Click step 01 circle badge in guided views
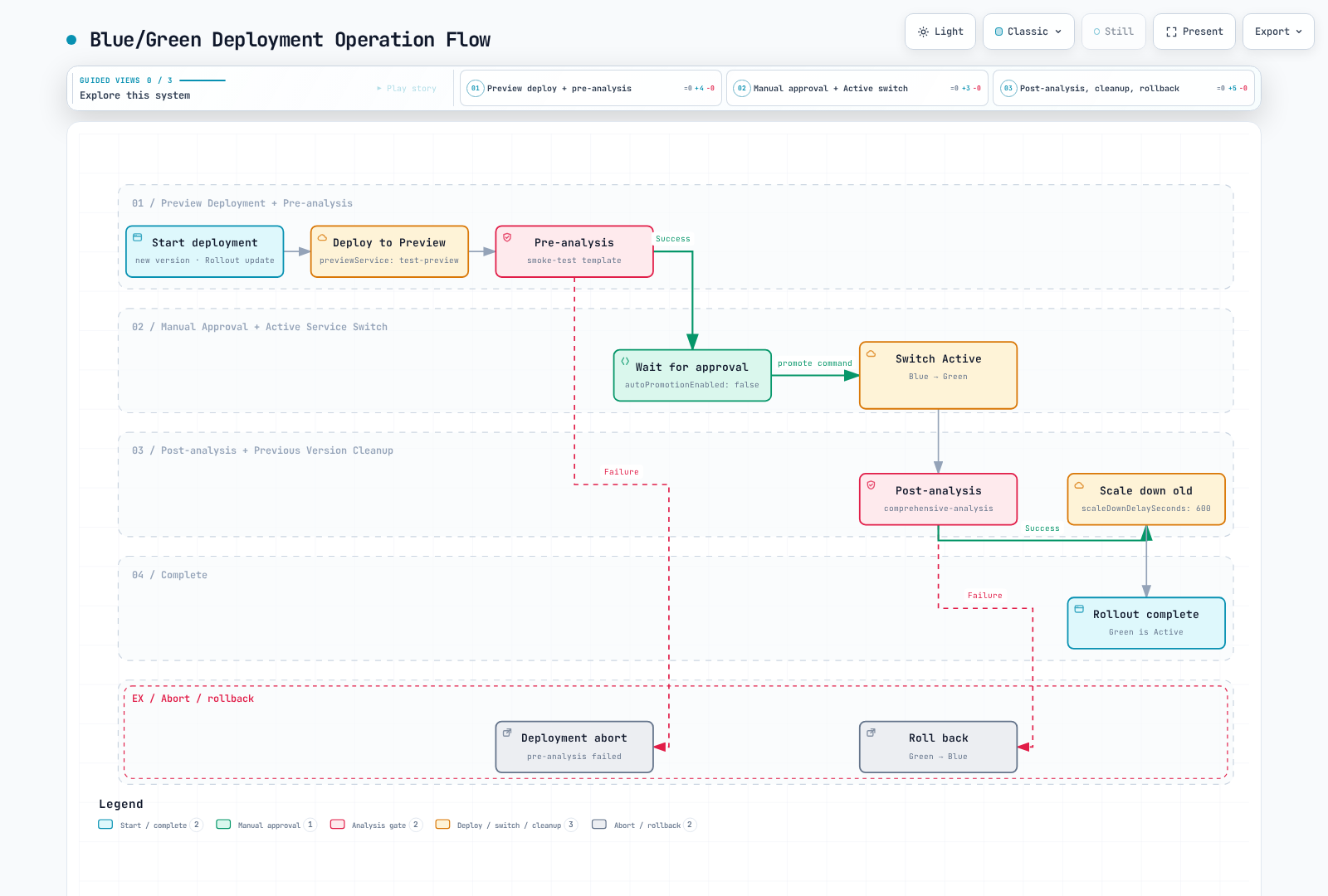This screenshot has width=1328, height=896. [475, 88]
